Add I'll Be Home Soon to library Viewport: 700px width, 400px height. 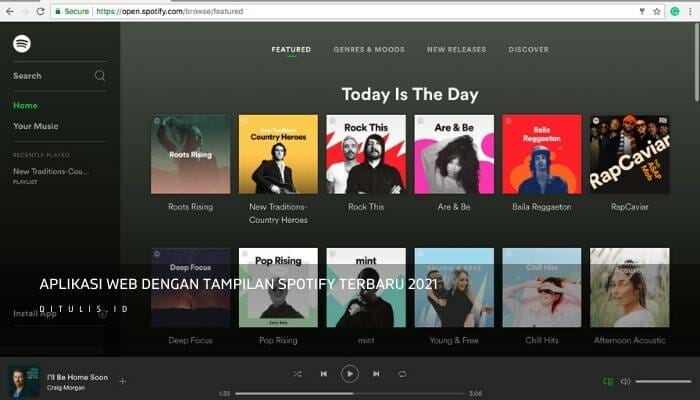122,381
